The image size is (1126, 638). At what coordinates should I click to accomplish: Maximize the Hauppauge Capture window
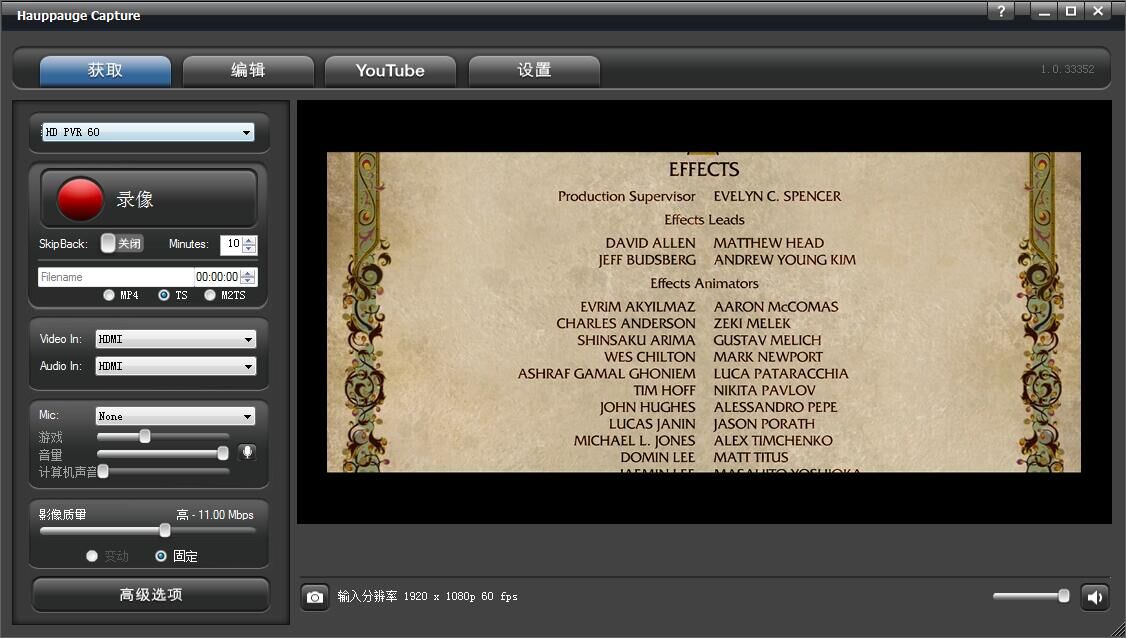tap(1070, 11)
